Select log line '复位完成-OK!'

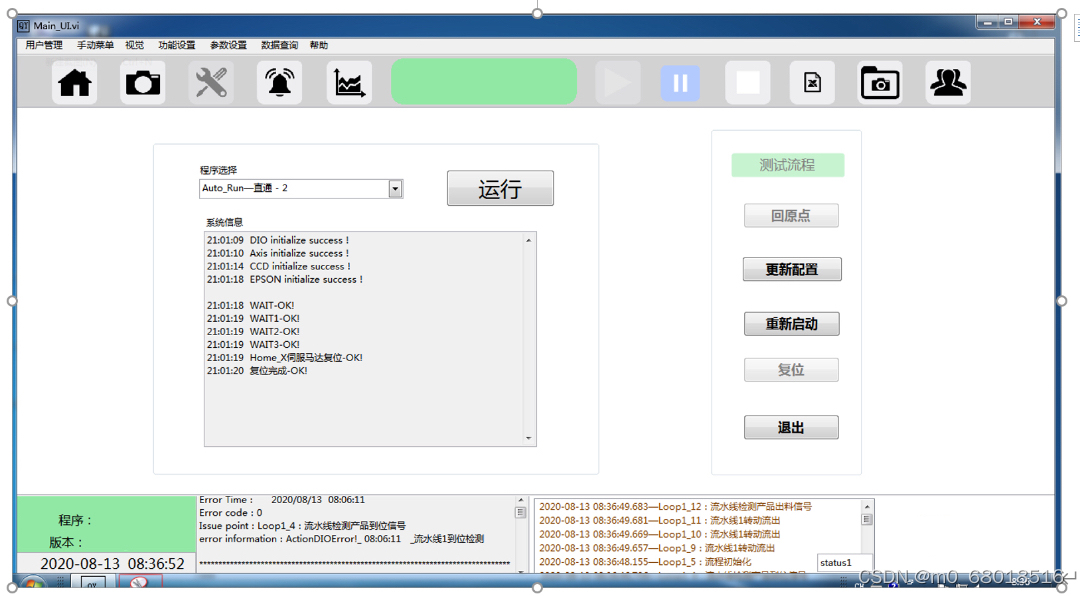[257, 371]
